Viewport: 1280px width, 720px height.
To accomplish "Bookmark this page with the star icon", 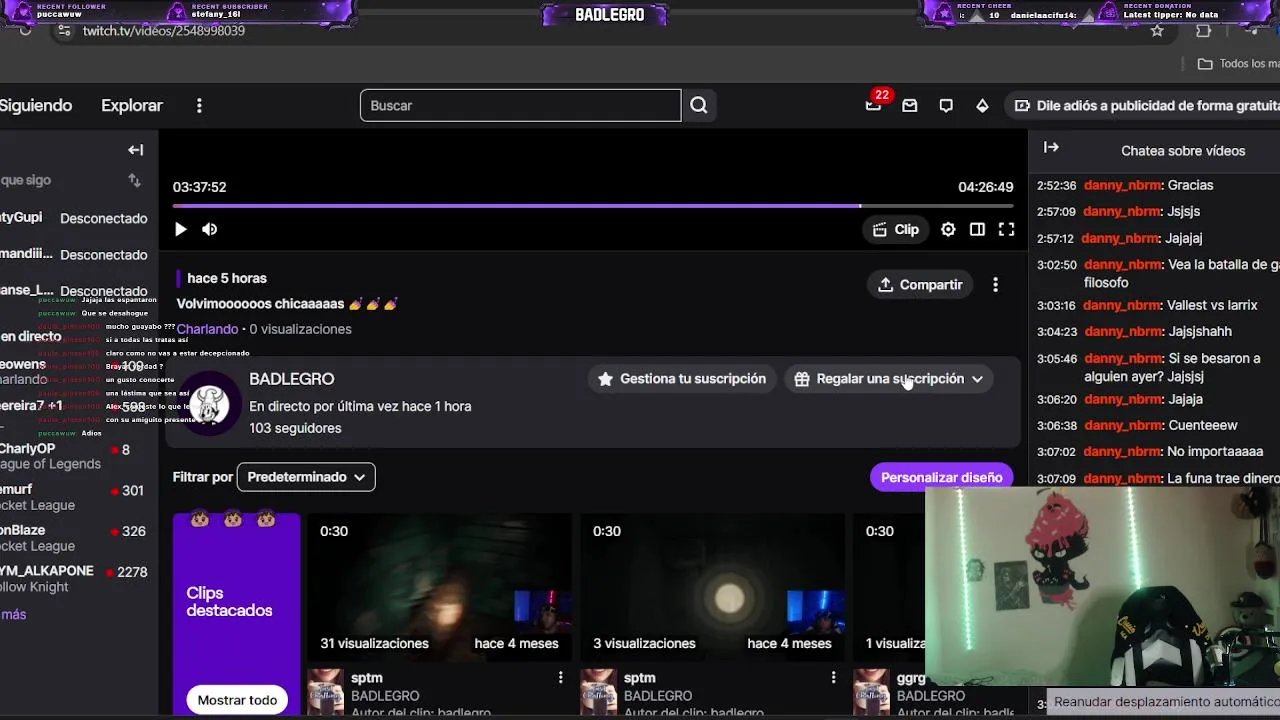I will pos(1157,31).
